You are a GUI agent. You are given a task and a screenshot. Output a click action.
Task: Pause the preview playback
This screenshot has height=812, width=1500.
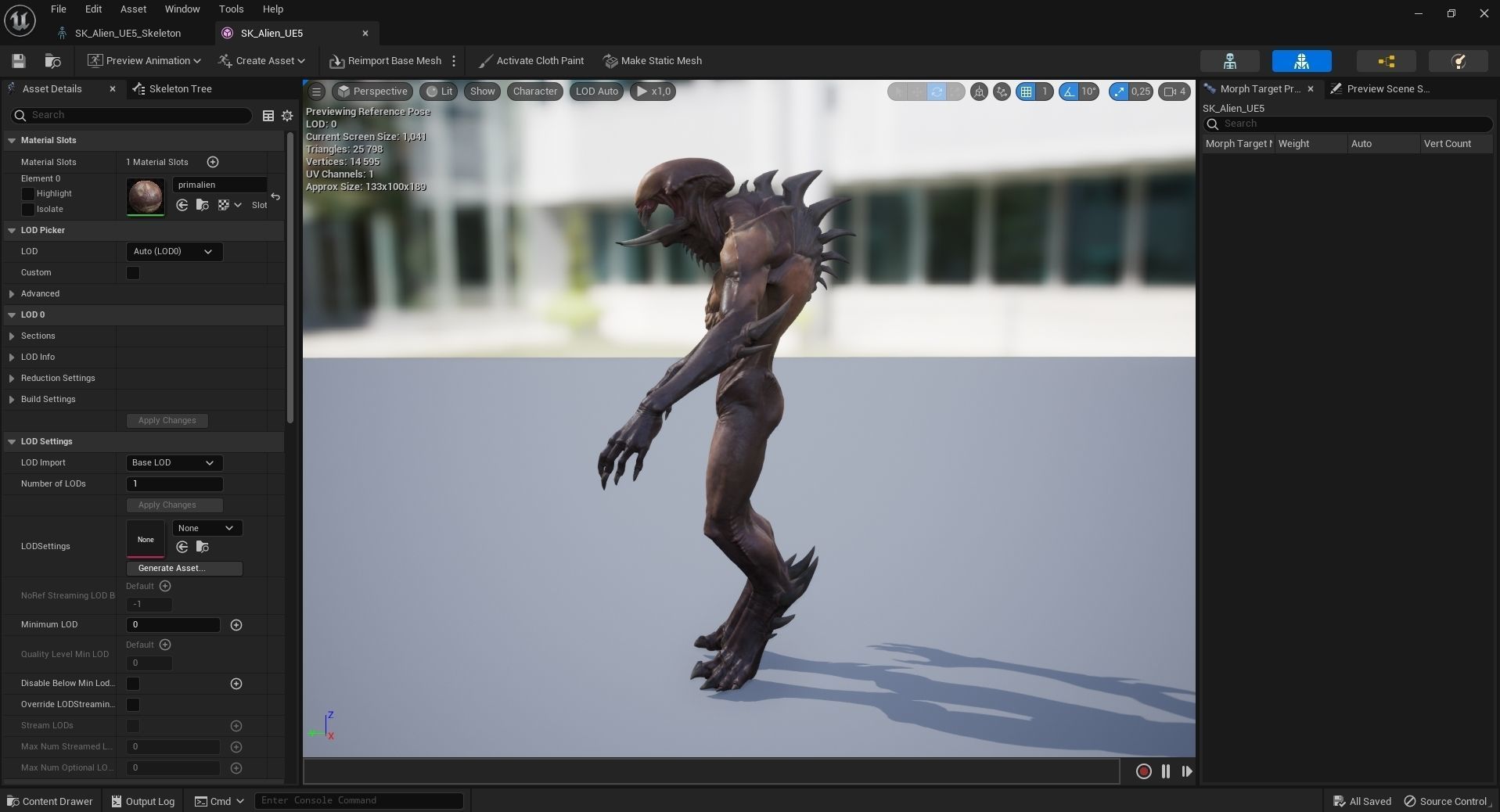click(x=1165, y=771)
